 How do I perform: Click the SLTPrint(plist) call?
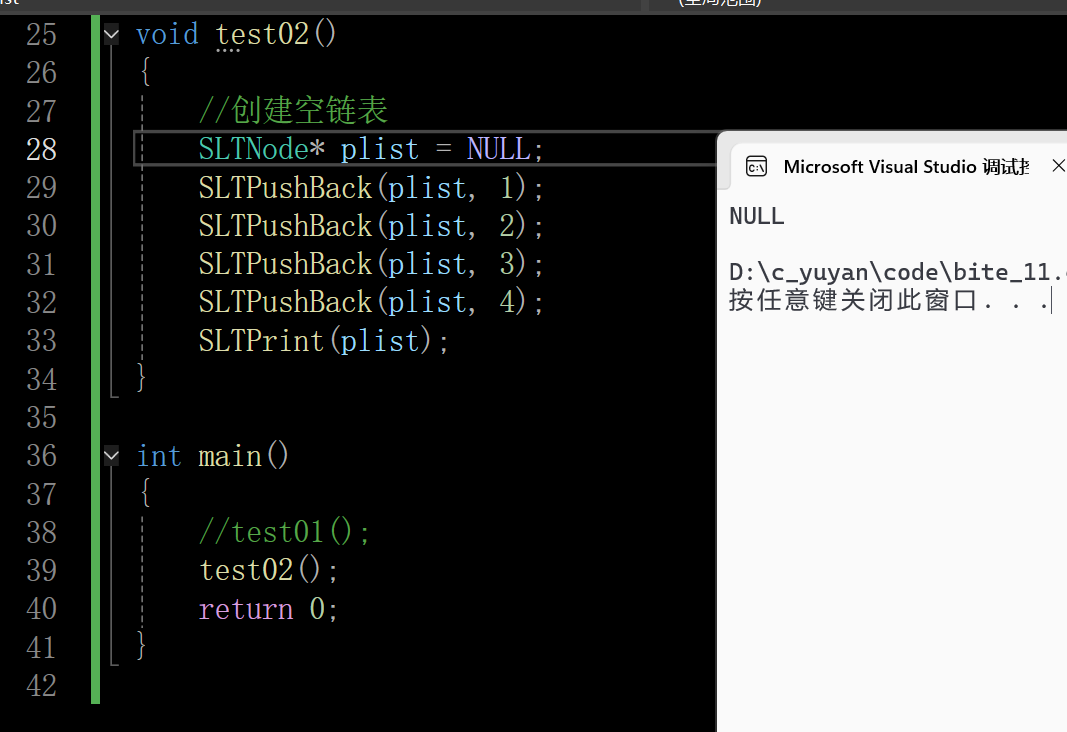(323, 340)
